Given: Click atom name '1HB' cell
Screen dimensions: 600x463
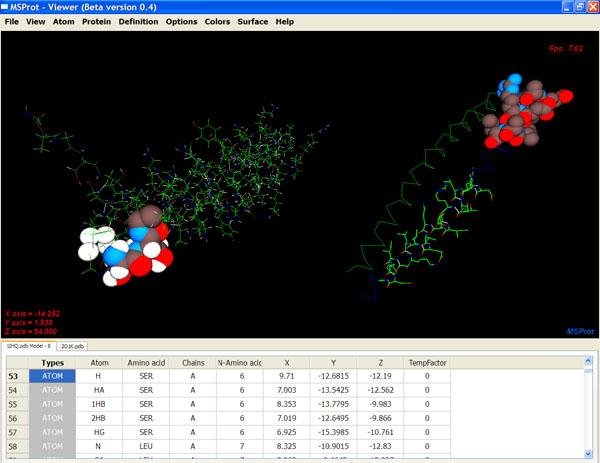Looking at the screenshot, I should click(99, 404).
